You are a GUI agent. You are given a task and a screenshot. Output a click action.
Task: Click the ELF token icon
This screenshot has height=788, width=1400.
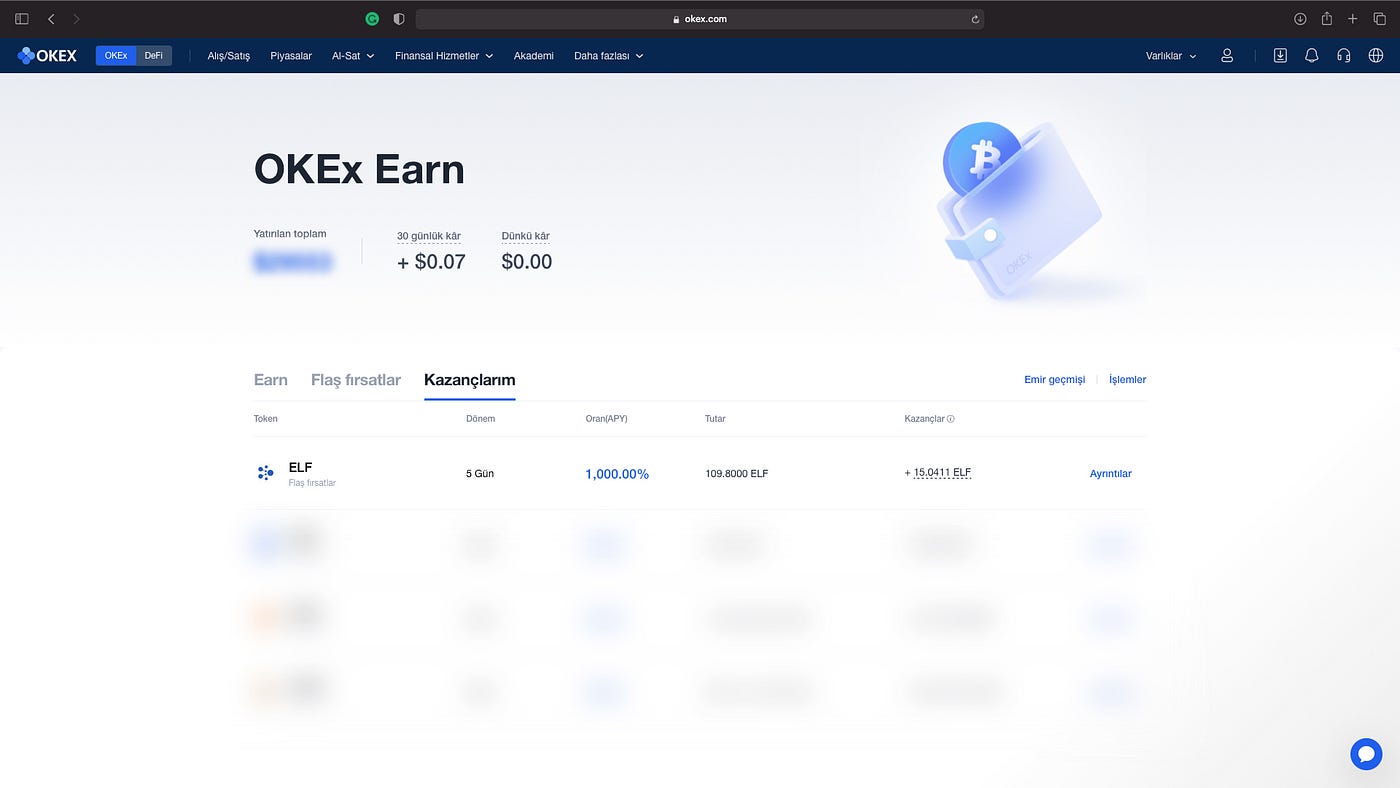coord(265,473)
